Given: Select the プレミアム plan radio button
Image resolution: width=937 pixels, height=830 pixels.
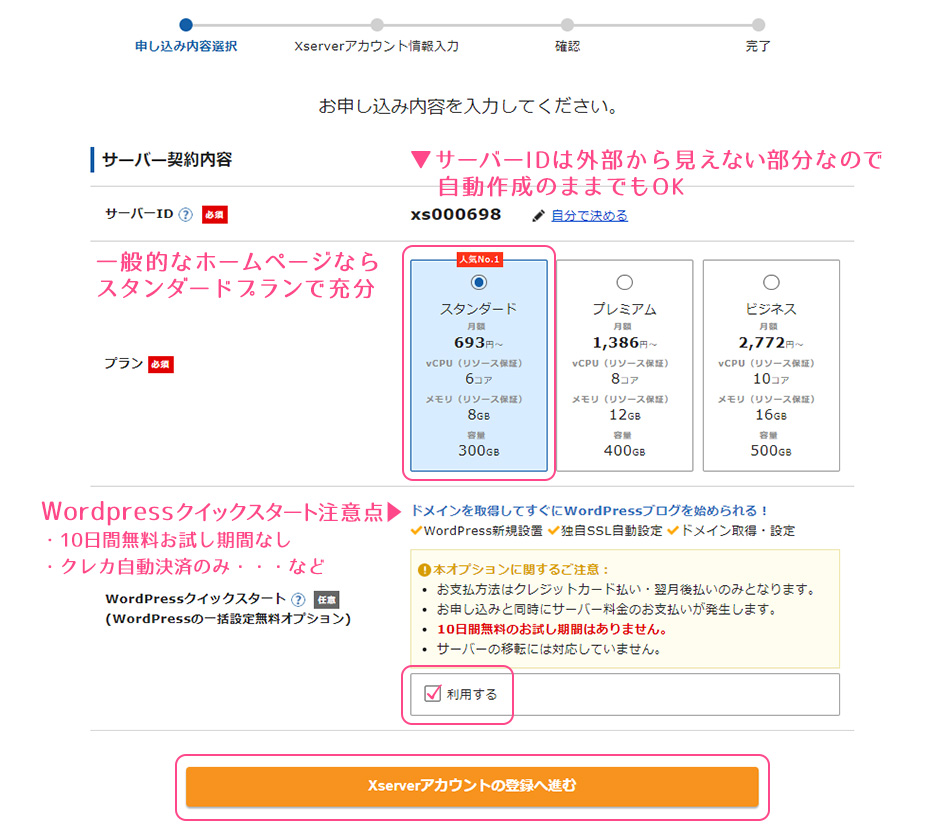Looking at the screenshot, I should tap(624, 282).
